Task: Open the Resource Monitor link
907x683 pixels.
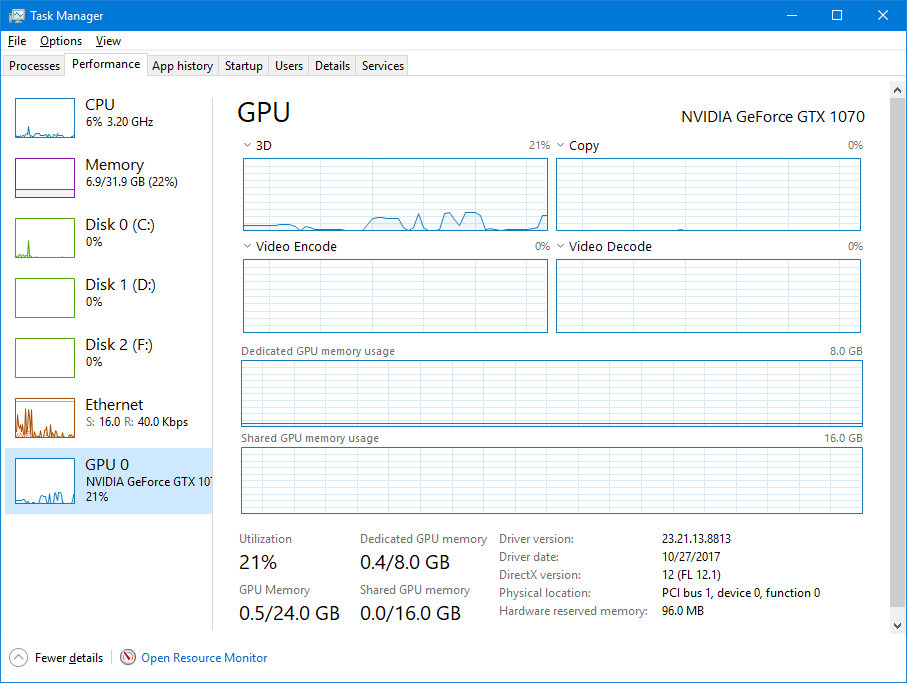Action: [x=204, y=658]
